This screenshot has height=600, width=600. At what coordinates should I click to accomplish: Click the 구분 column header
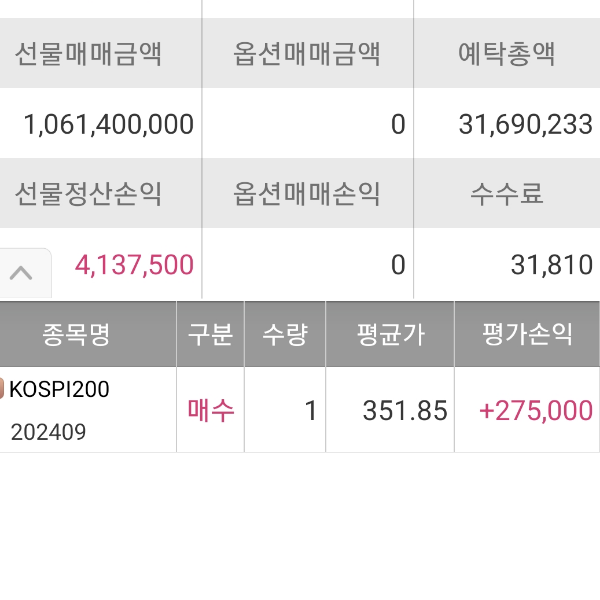210,334
